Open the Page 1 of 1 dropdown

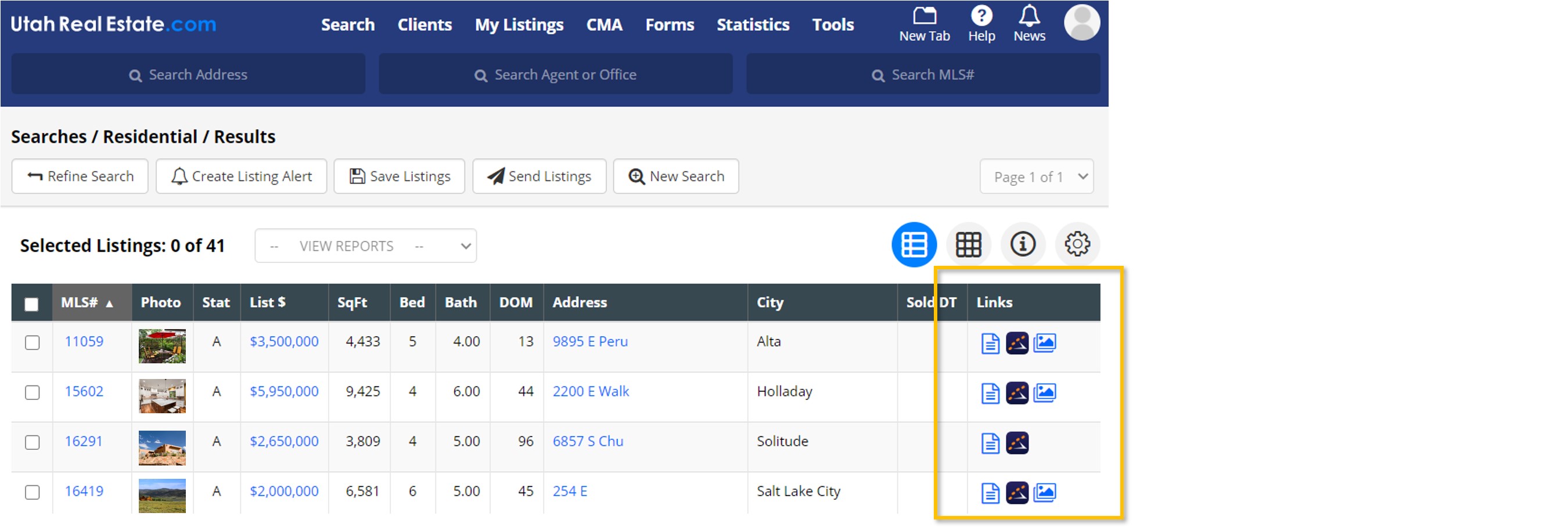[1036, 177]
